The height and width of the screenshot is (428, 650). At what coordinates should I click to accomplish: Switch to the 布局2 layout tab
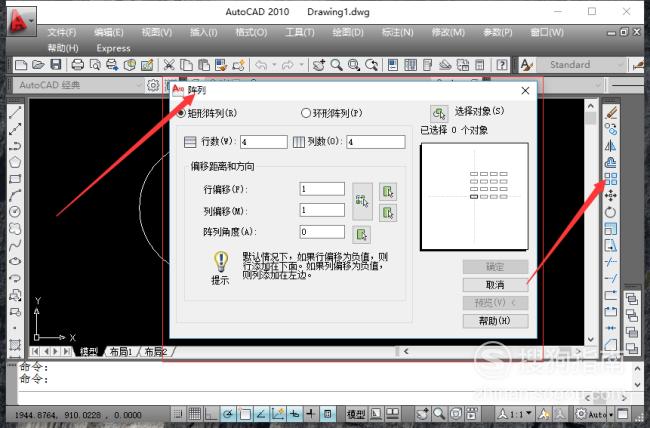pyautogui.click(x=155, y=352)
